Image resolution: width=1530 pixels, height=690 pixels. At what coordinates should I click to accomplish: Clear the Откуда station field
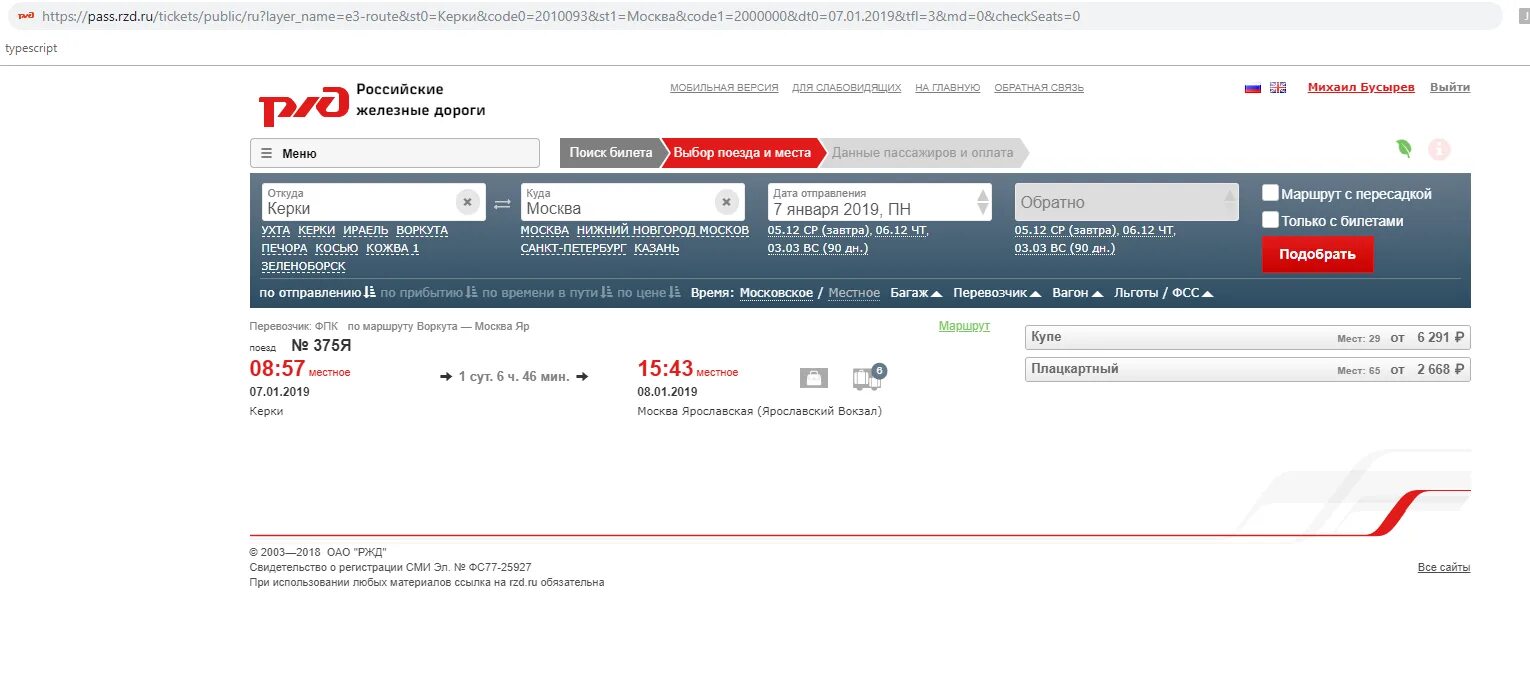pyautogui.click(x=467, y=202)
